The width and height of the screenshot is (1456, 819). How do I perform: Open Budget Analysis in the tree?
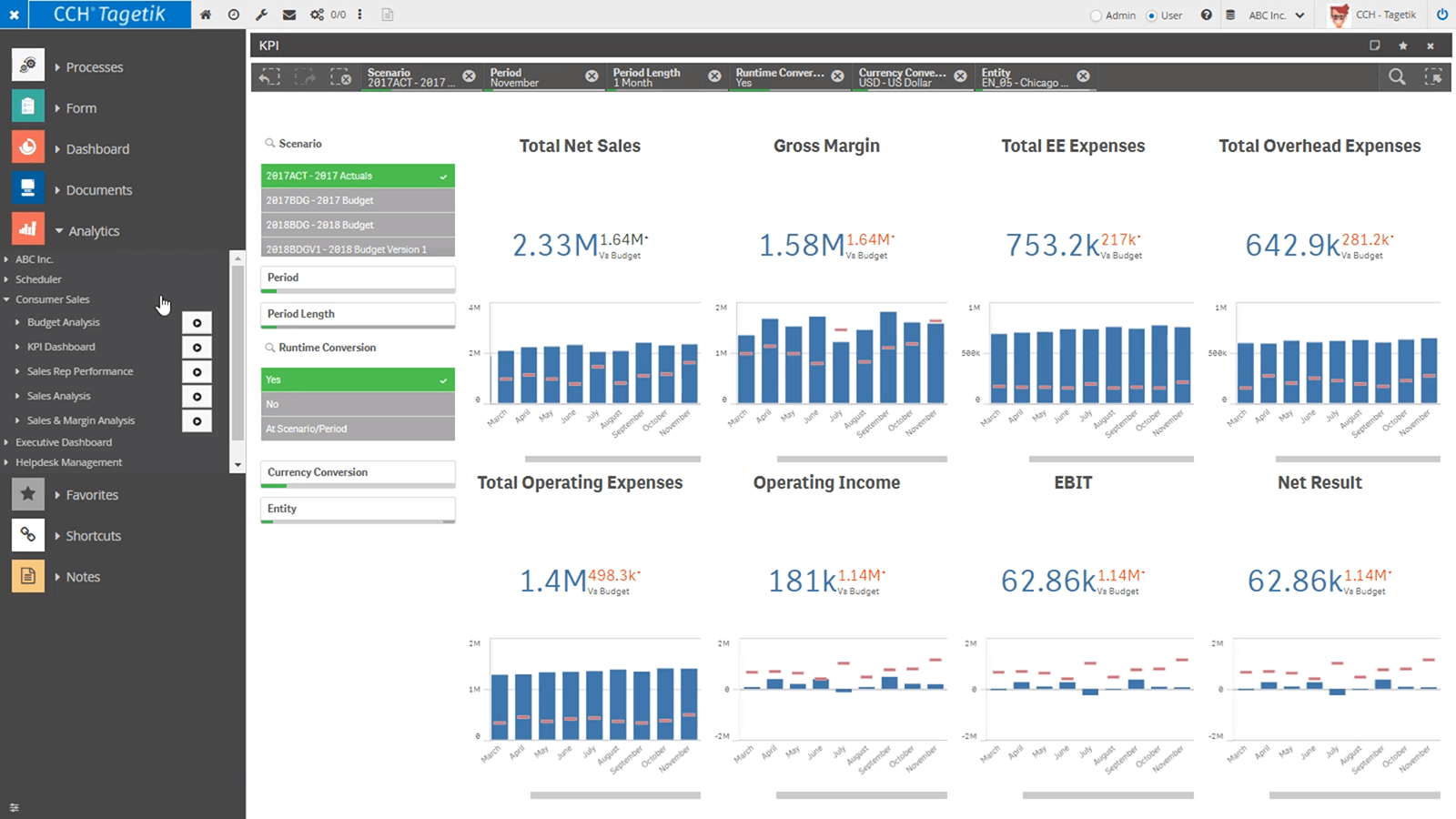coord(64,322)
